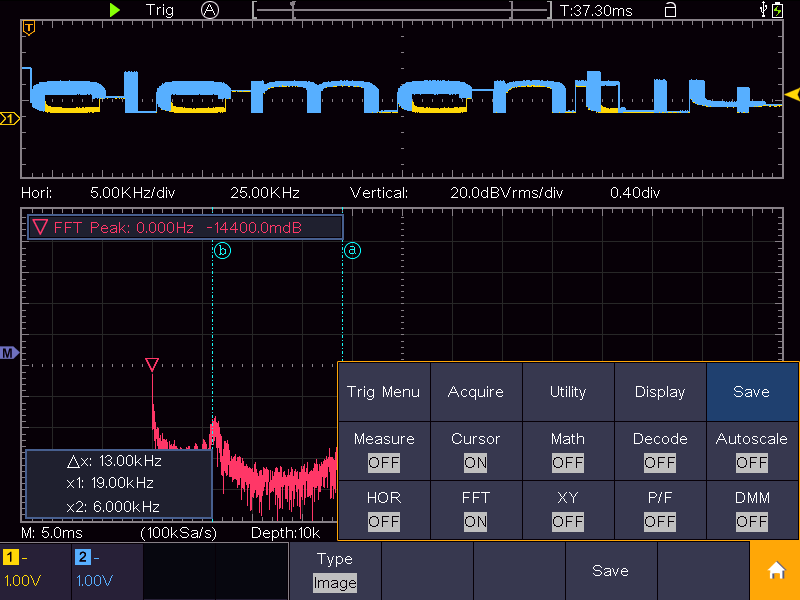
Task: Tap the lock icon in top bar
Action: point(670,10)
